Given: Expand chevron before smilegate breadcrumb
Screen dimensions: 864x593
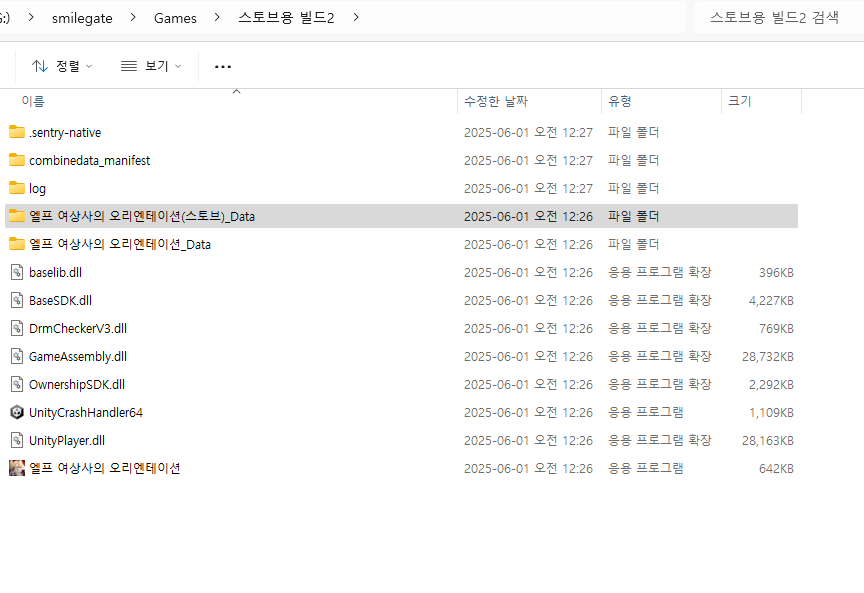Looking at the screenshot, I should click(31, 18).
